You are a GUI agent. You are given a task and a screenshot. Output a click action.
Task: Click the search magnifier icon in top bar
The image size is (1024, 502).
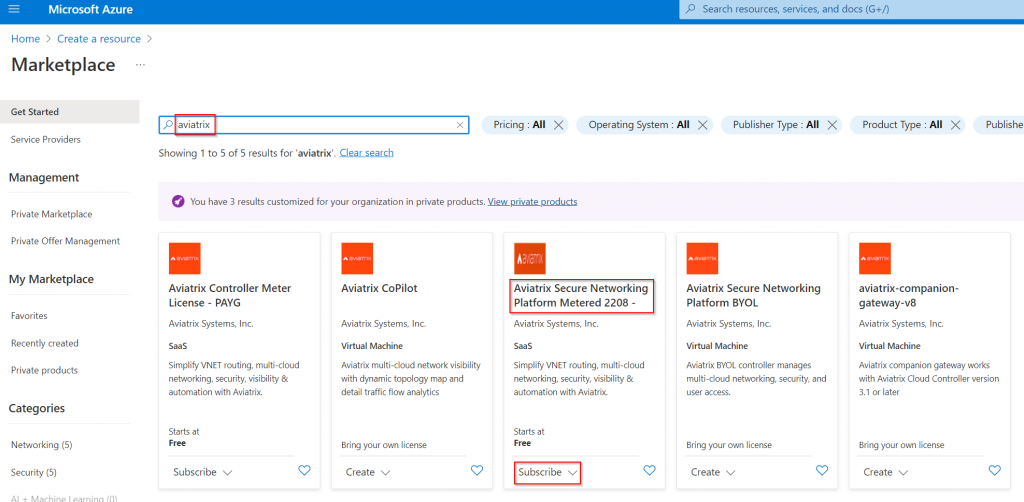tap(690, 9)
